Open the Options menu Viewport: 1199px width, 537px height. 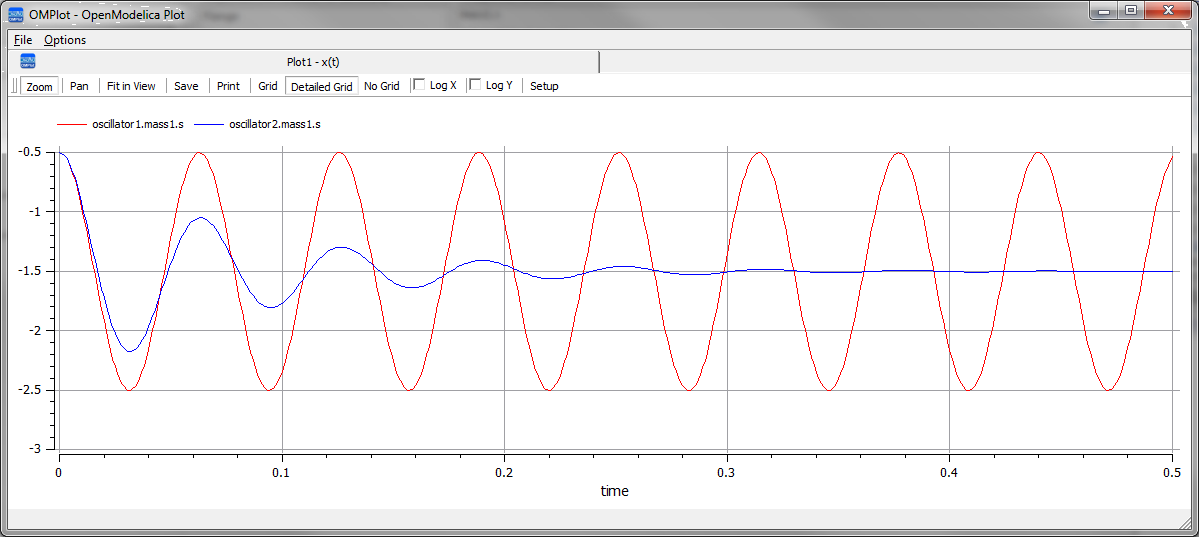[65, 40]
